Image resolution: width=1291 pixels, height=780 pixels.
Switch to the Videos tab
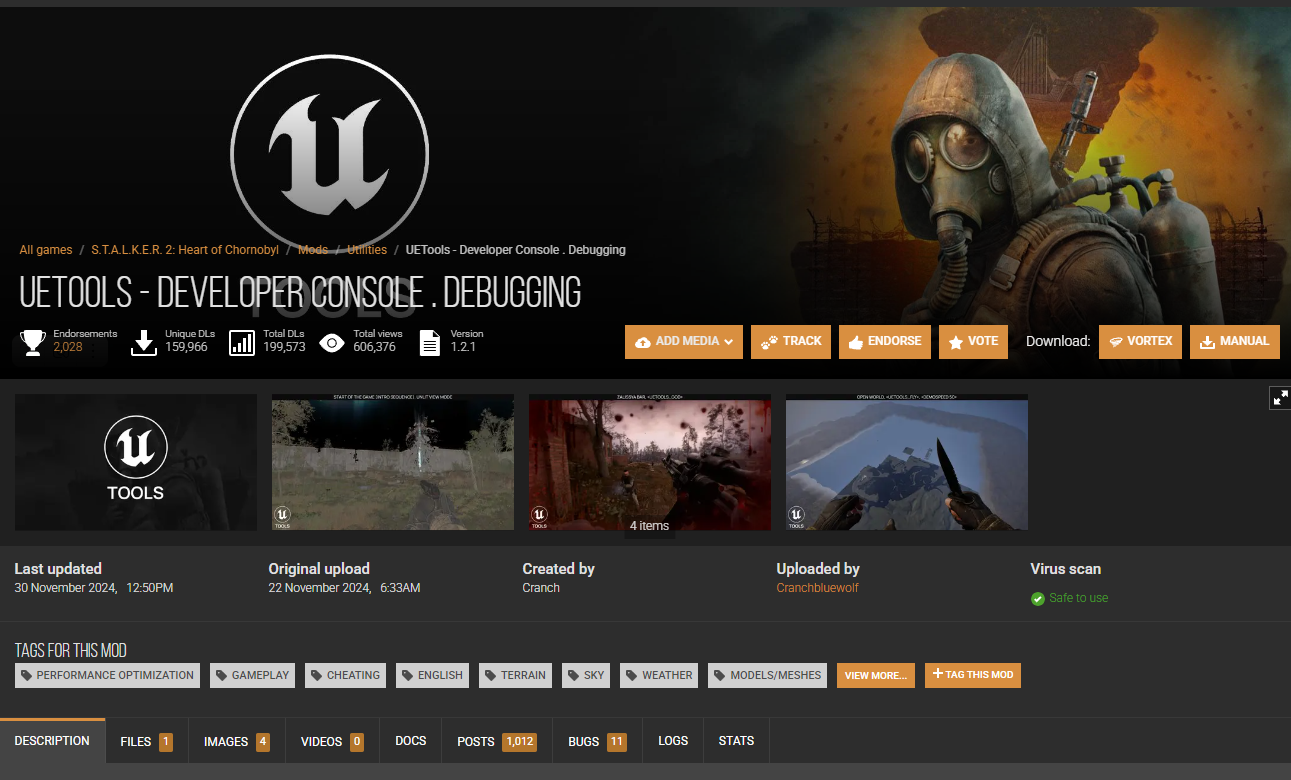(332, 742)
